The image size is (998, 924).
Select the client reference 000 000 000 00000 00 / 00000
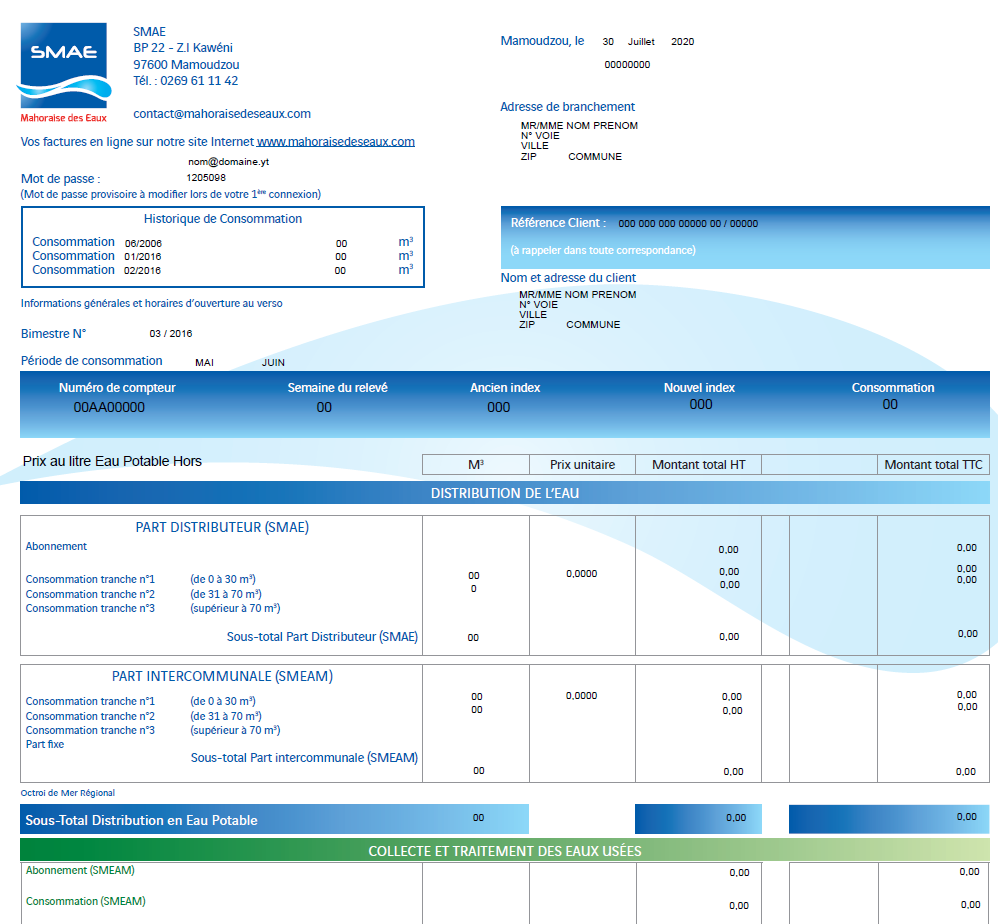(688, 223)
